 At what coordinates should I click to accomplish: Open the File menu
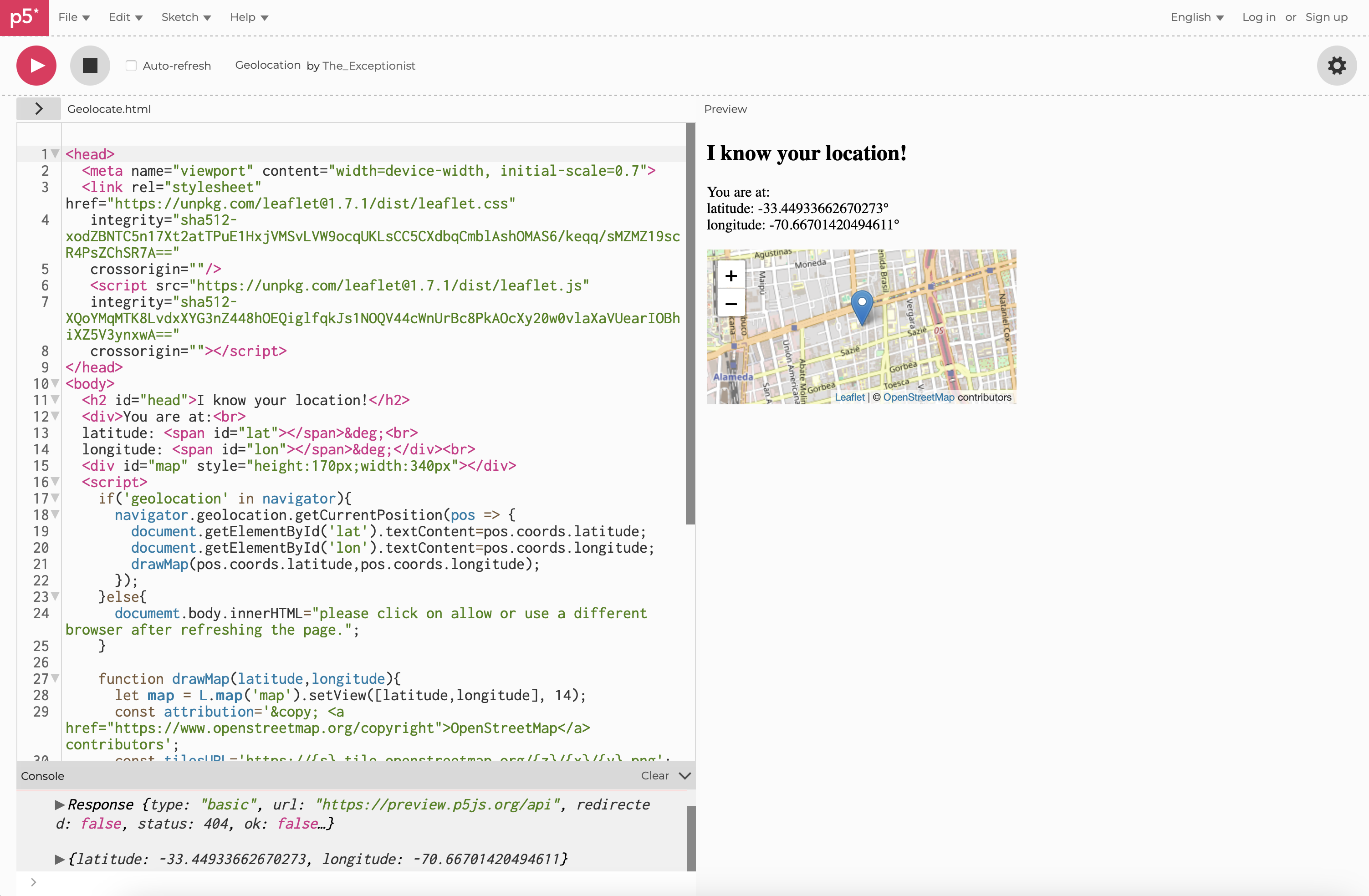tap(74, 17)
